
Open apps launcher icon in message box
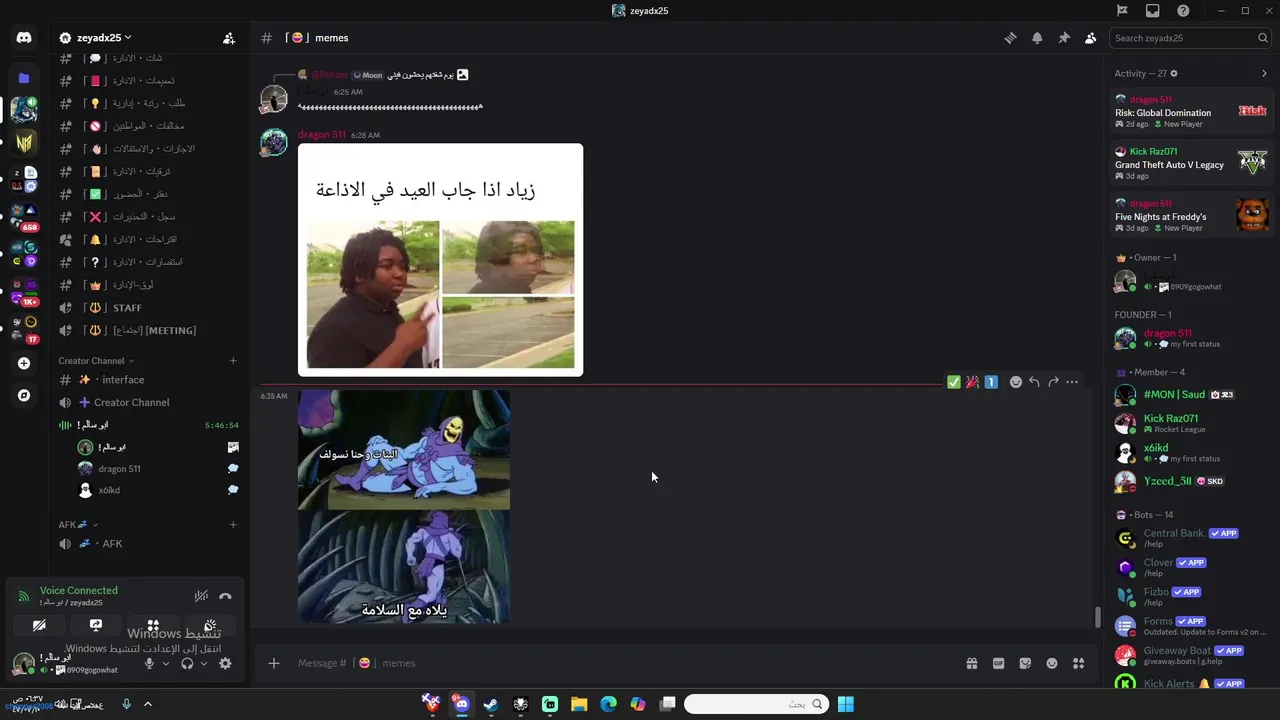pyautogui.click(x=1078, y=663)
